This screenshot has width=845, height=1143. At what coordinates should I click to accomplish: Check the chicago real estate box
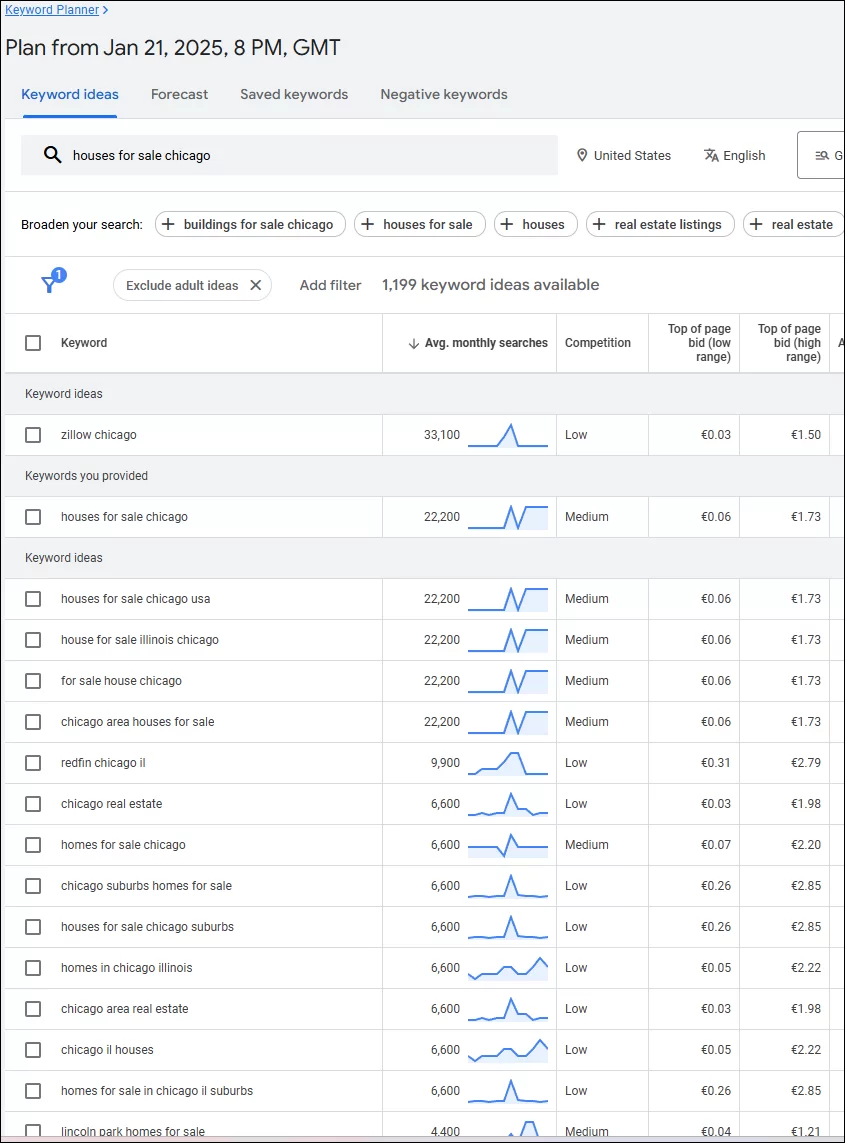(x=33, y=804)
